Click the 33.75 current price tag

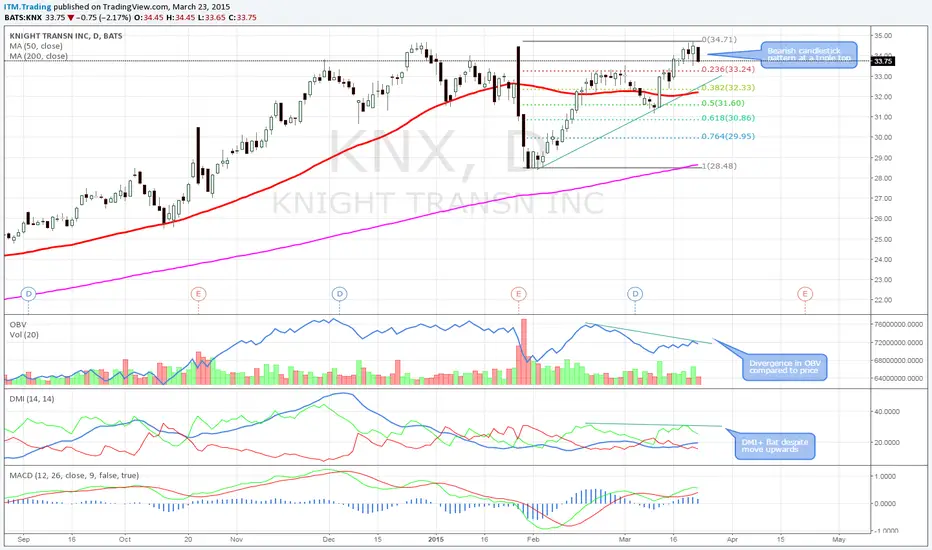(883, 61)
